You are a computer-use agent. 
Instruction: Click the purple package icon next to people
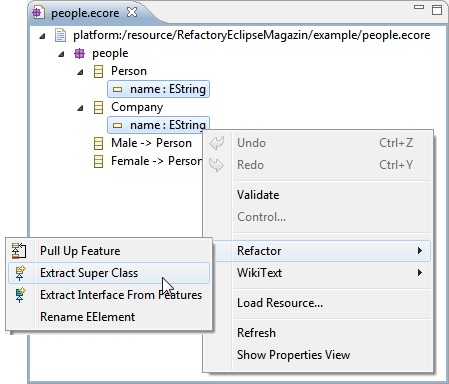[79, 53]
